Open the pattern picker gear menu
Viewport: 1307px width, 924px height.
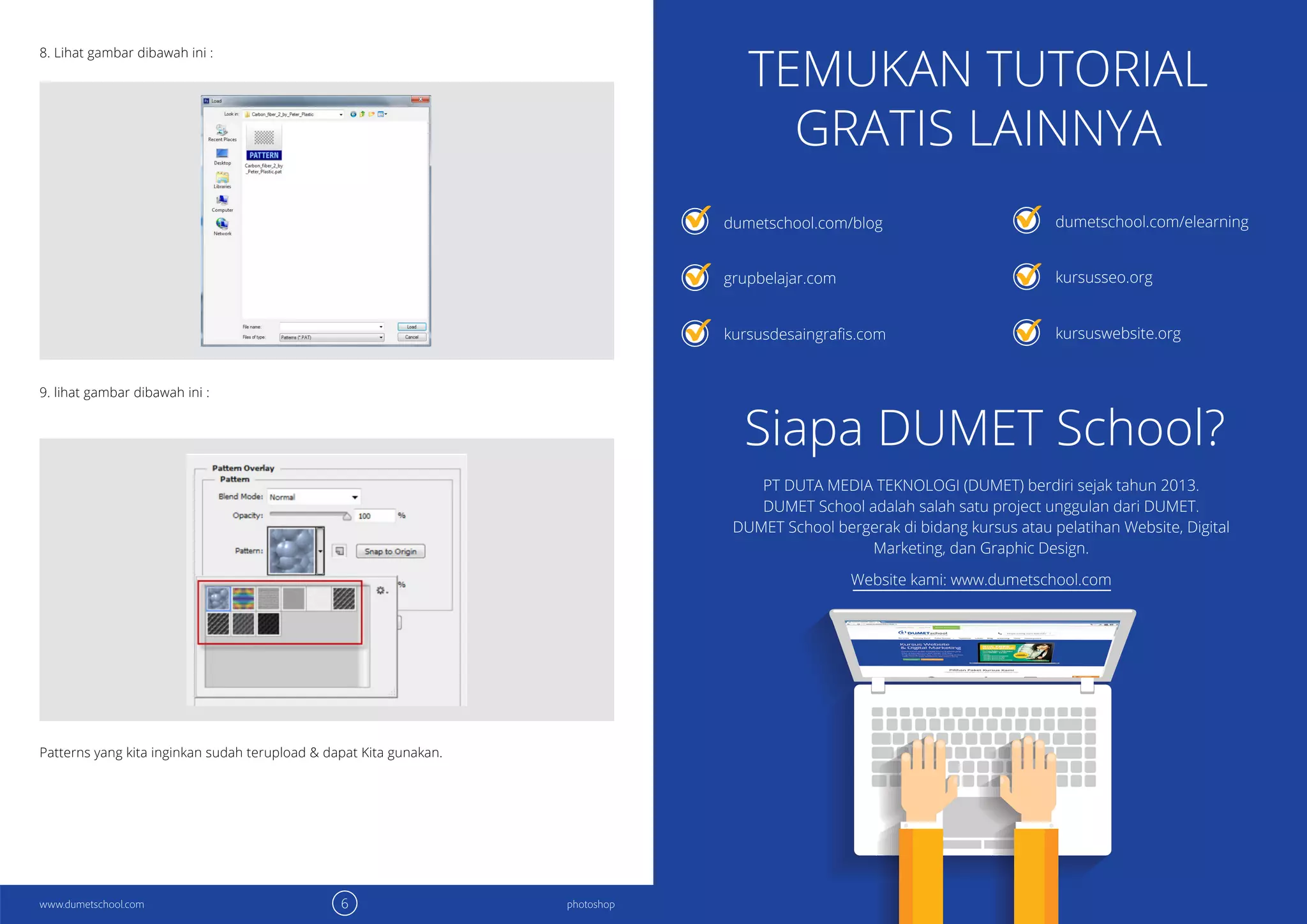click(382, 591)
